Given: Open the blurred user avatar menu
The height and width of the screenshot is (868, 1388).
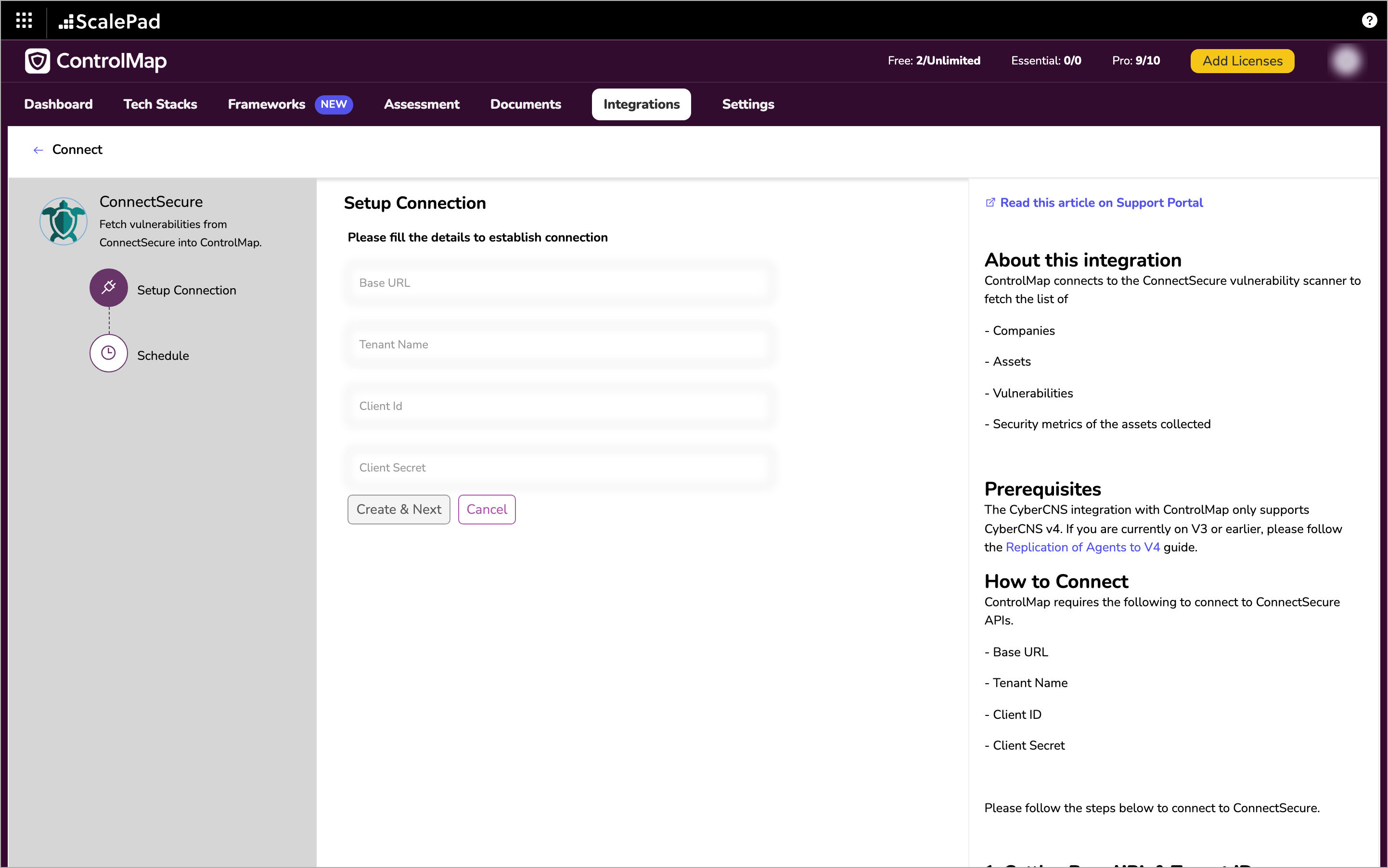Looking at the screenshot, I should tap(1346, 61).
